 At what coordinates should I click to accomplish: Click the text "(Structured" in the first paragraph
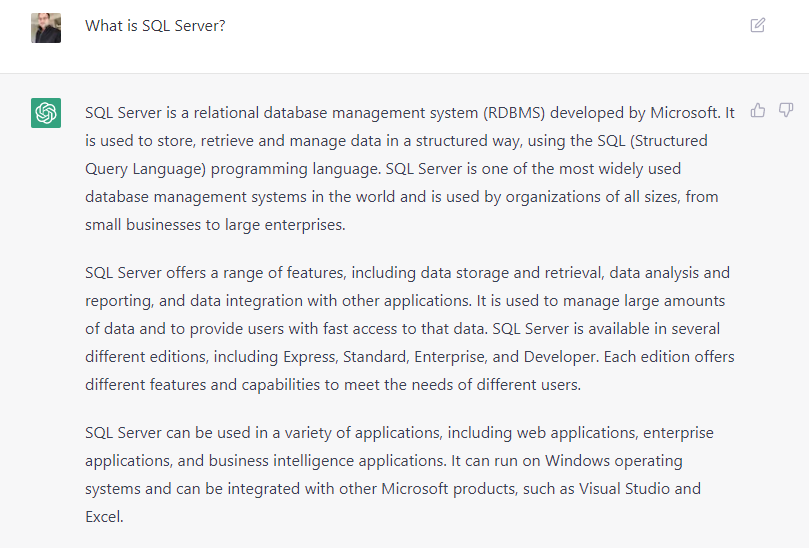point(666,141)
